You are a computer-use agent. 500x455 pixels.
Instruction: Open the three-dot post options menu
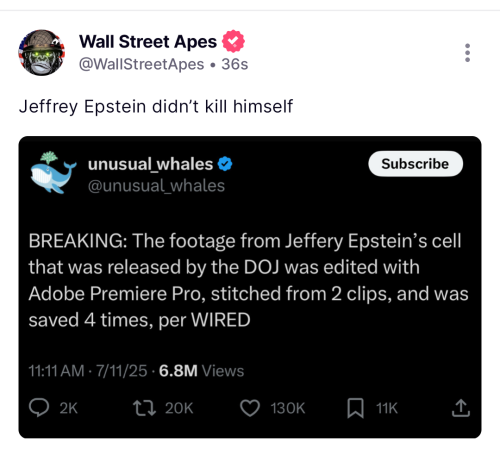467,53
